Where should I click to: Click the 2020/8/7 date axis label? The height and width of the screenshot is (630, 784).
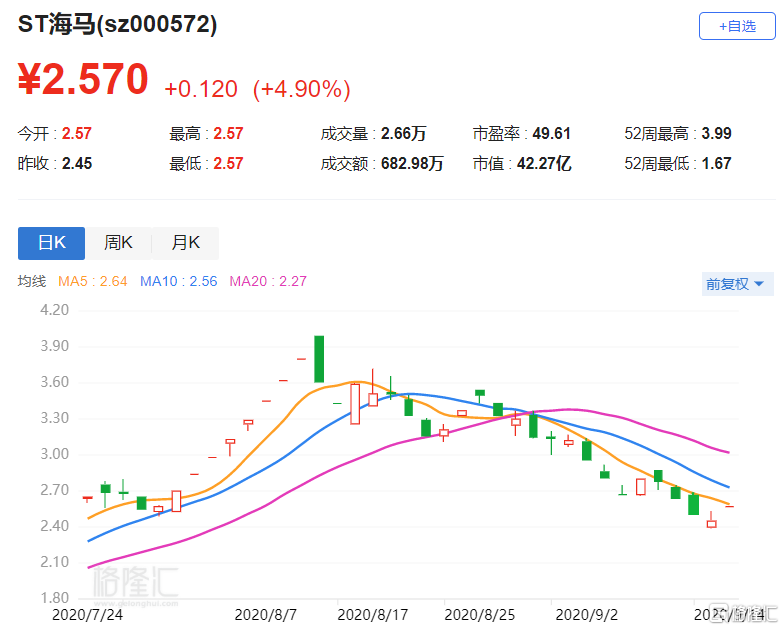point(266,614)
